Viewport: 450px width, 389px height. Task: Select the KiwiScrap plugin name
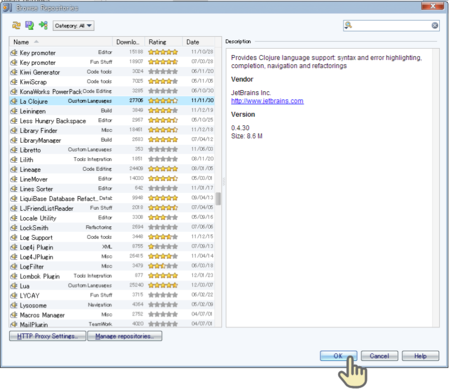pos(33,82)
